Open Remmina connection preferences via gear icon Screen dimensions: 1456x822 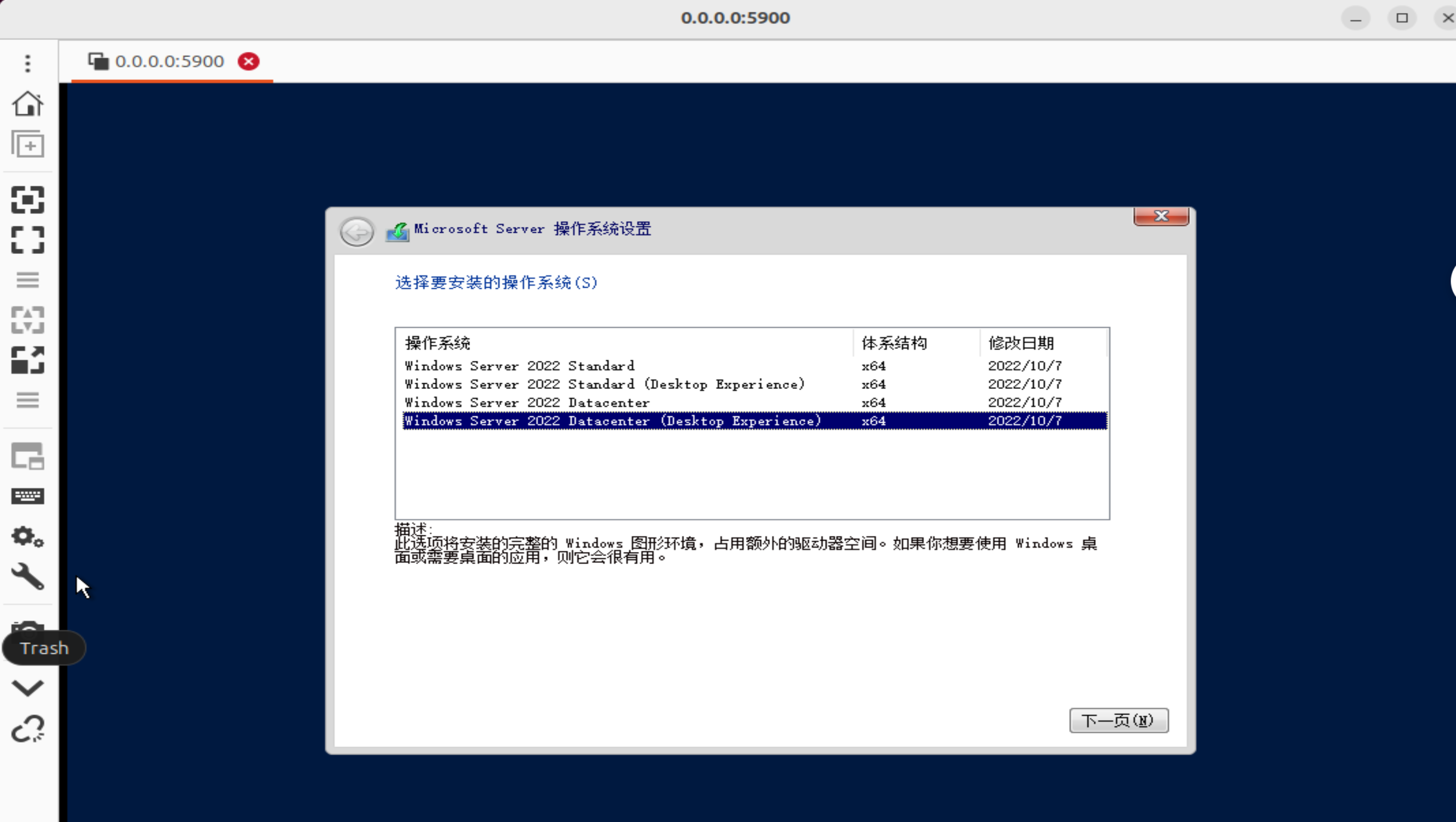27,537
